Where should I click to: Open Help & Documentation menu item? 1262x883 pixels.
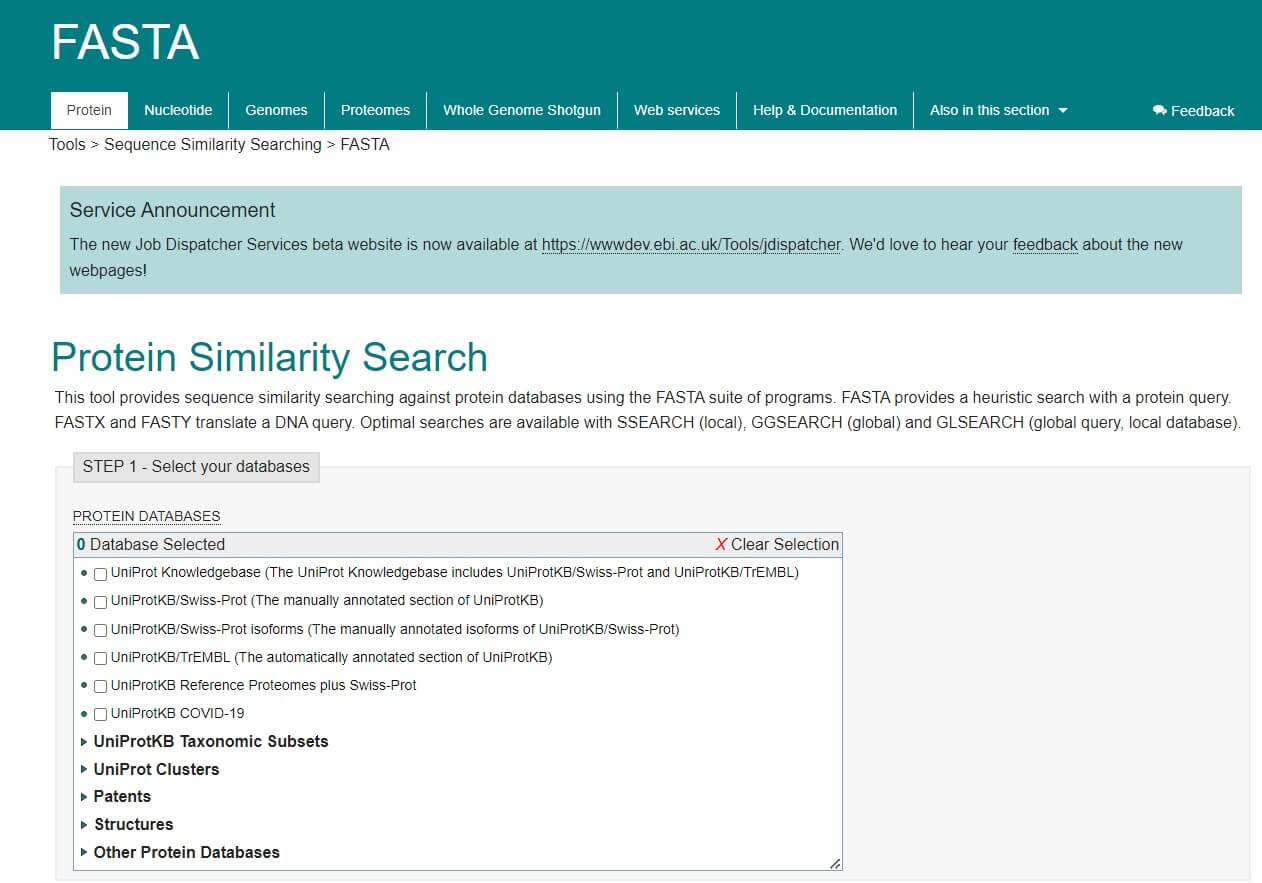[825, 110]
